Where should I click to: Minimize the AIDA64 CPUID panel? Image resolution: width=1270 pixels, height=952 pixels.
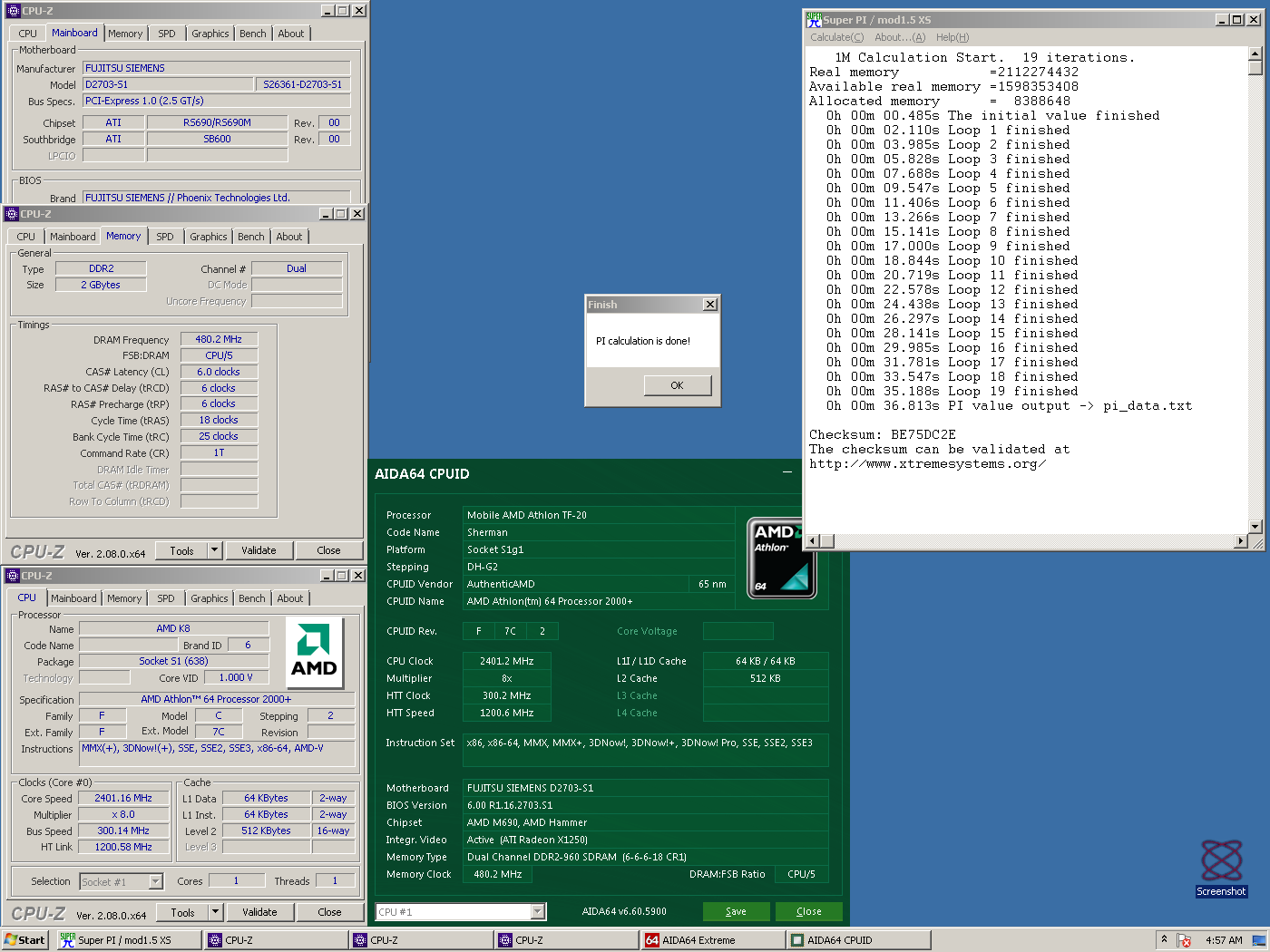786,473
